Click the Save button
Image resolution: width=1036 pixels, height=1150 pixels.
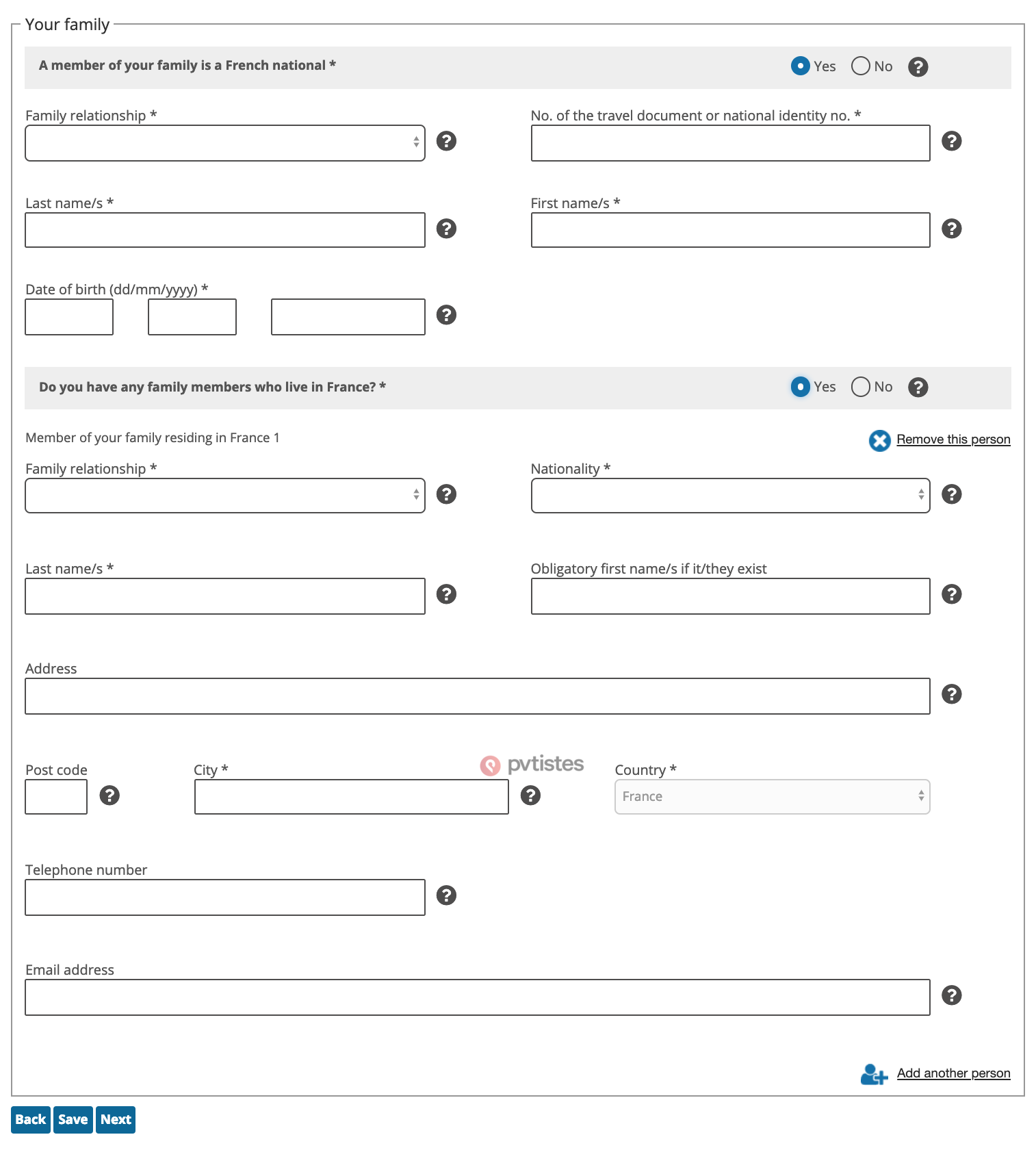tap(73, 1120)
